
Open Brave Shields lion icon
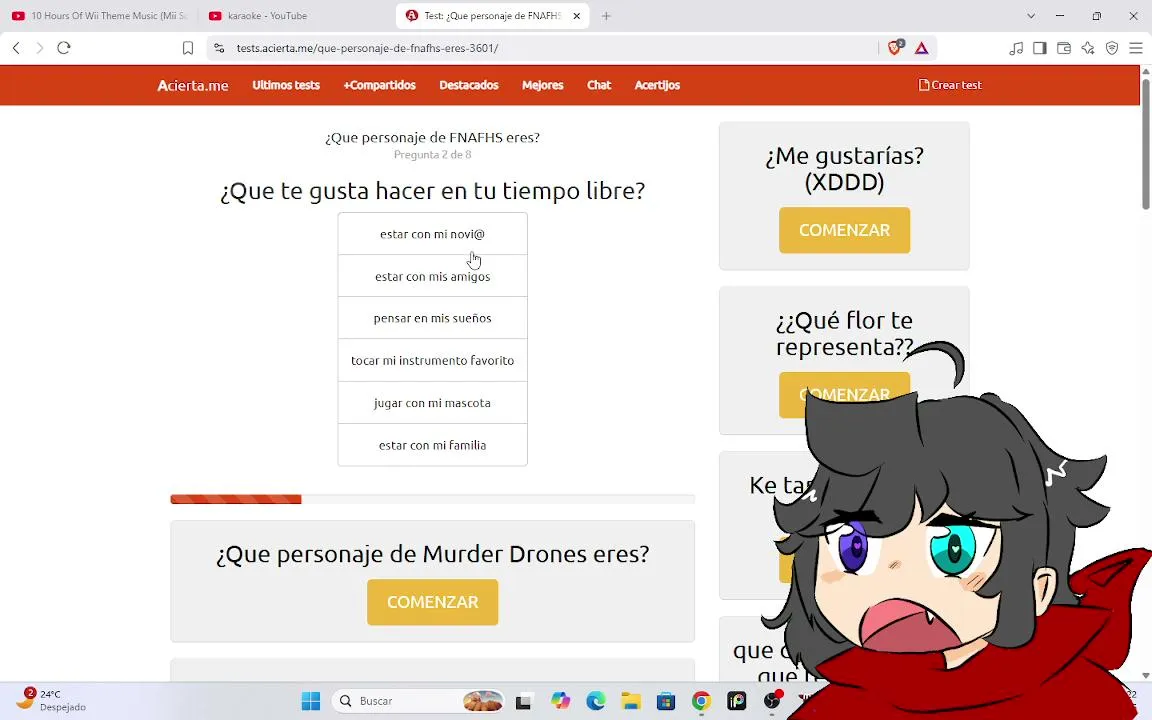tap(894, 48)
